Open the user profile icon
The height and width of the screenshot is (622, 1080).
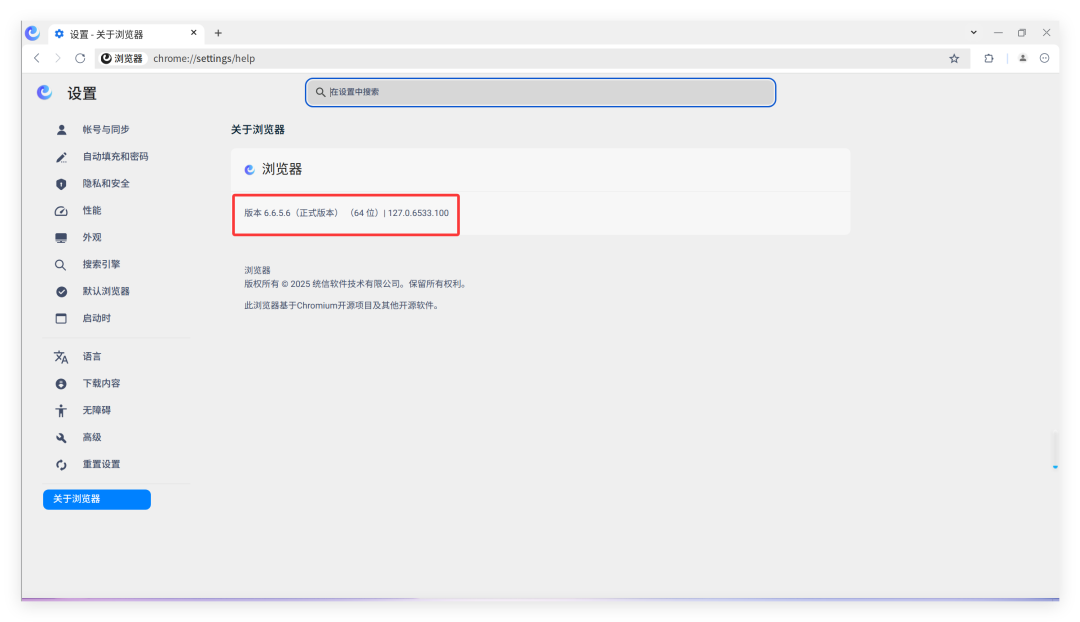(1023, 59)
